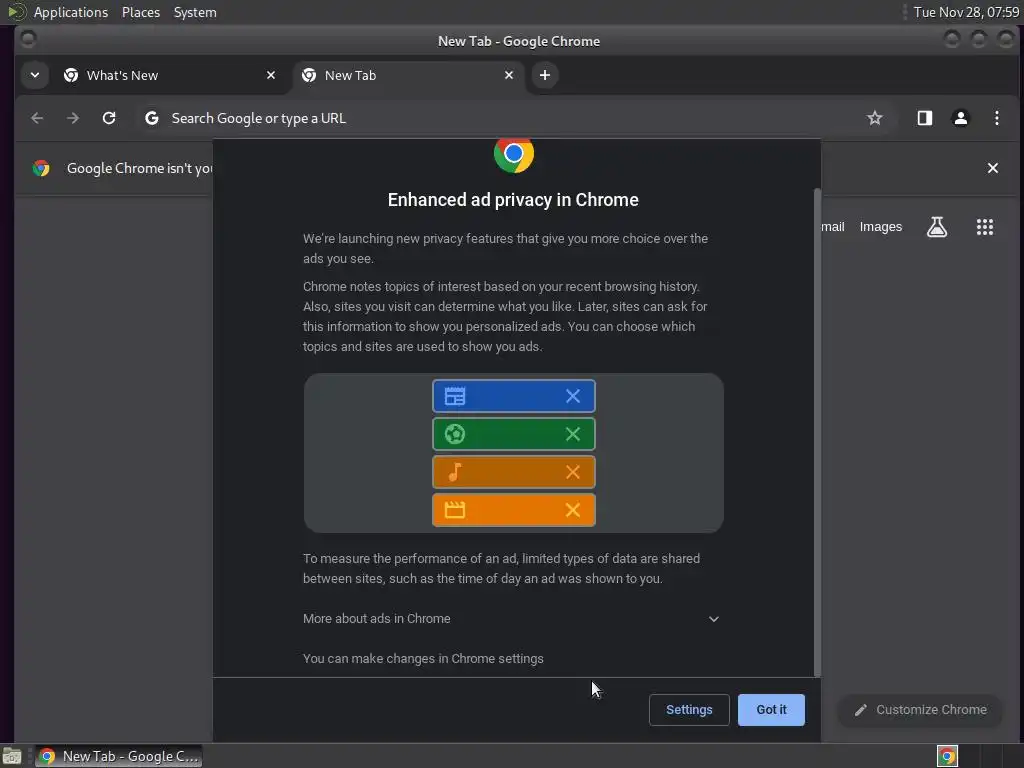Click the Chrome tray icon in bottom panel
Image resolution: width=1024 pixels, height=768 pixels.
[947, 756]
